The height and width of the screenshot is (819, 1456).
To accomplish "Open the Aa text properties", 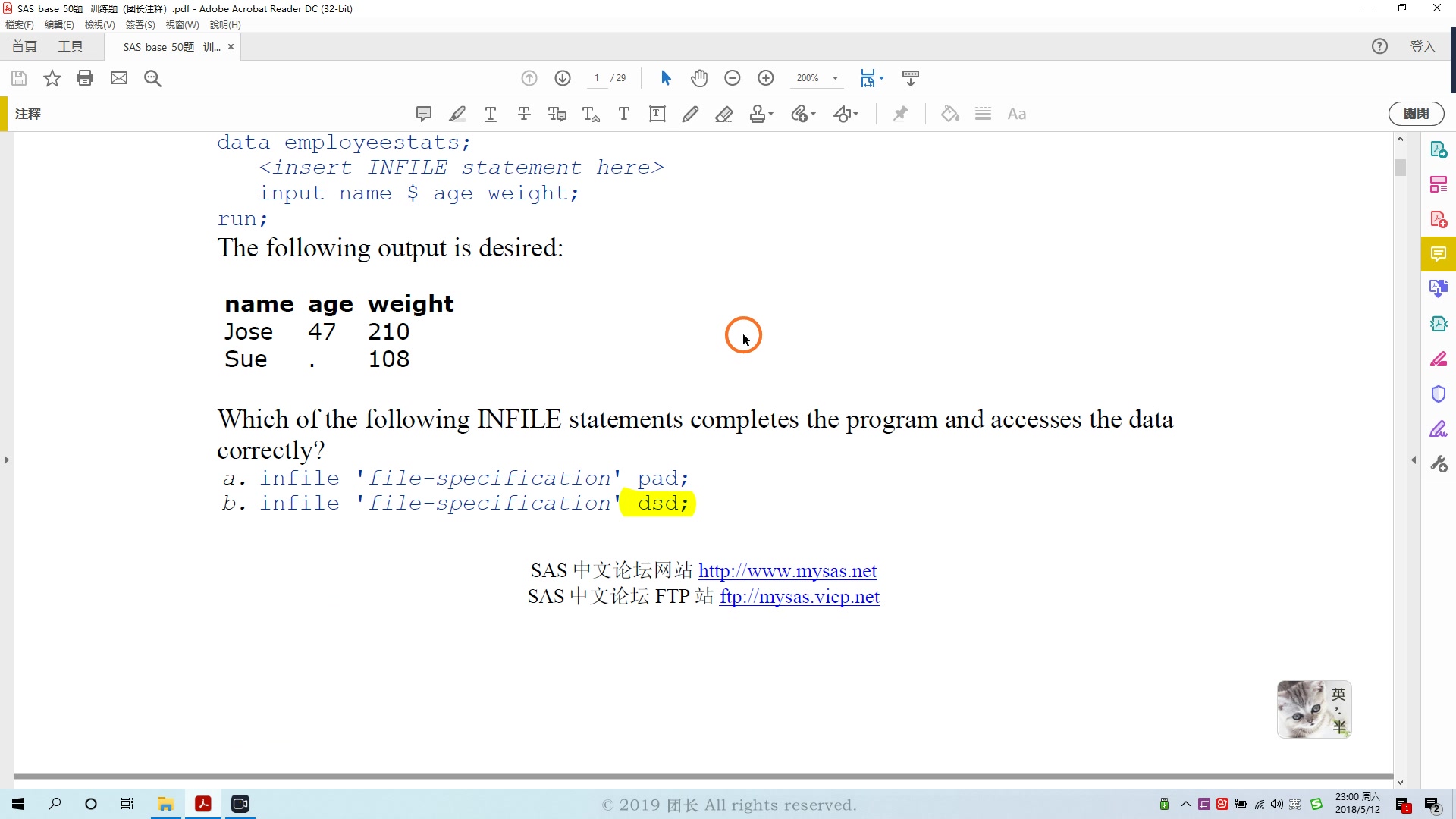I will tap(1017, 114).
